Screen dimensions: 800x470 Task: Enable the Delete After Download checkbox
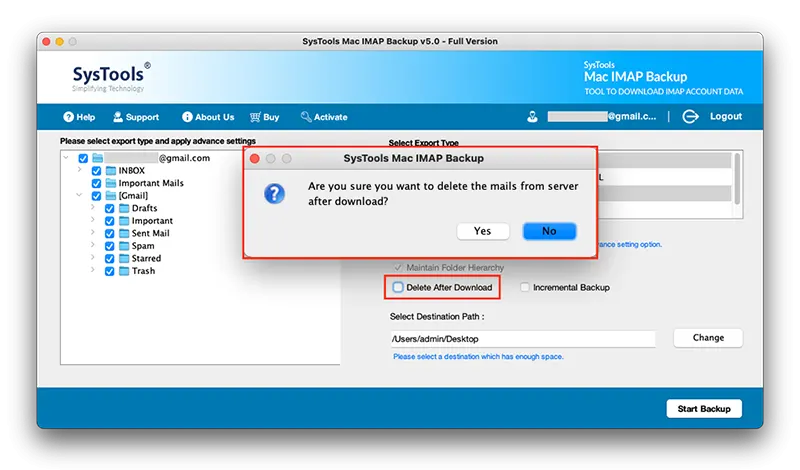pyautogui.click(x=398, y=287)
